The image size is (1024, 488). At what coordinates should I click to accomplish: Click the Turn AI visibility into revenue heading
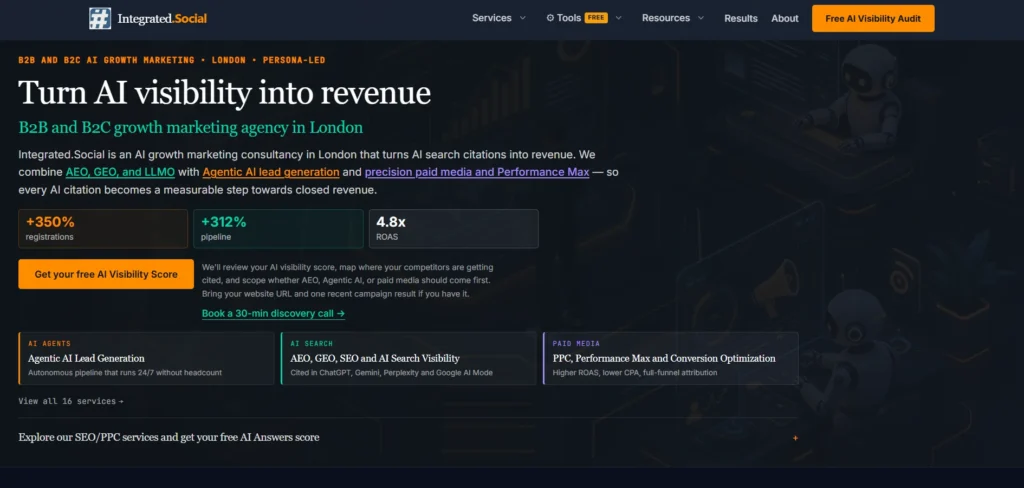coord(225,93)
